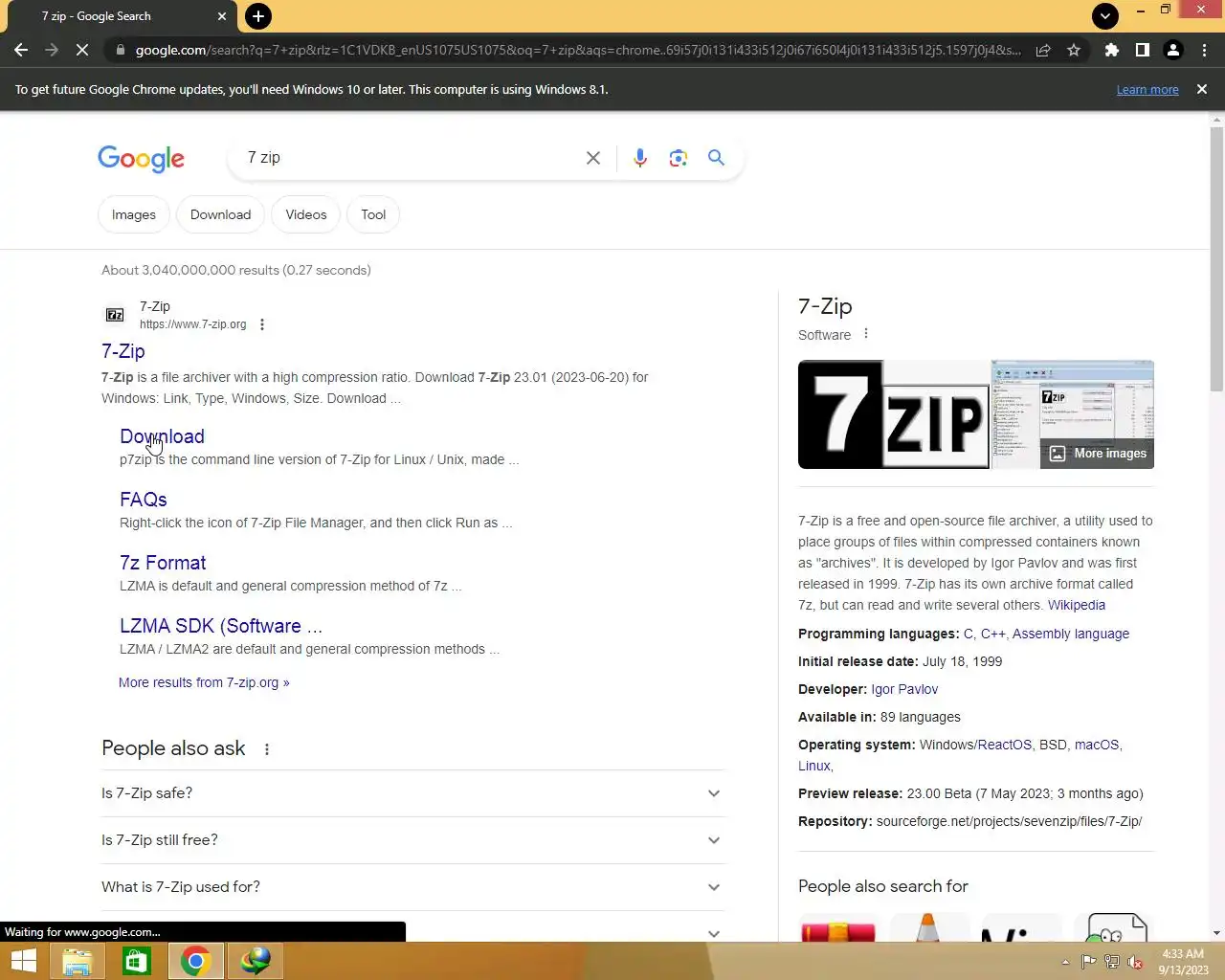This screenshot has width=1225, height=980.
Task: Show hidden tray icons arrow
Action: [x=1065, y=962]
